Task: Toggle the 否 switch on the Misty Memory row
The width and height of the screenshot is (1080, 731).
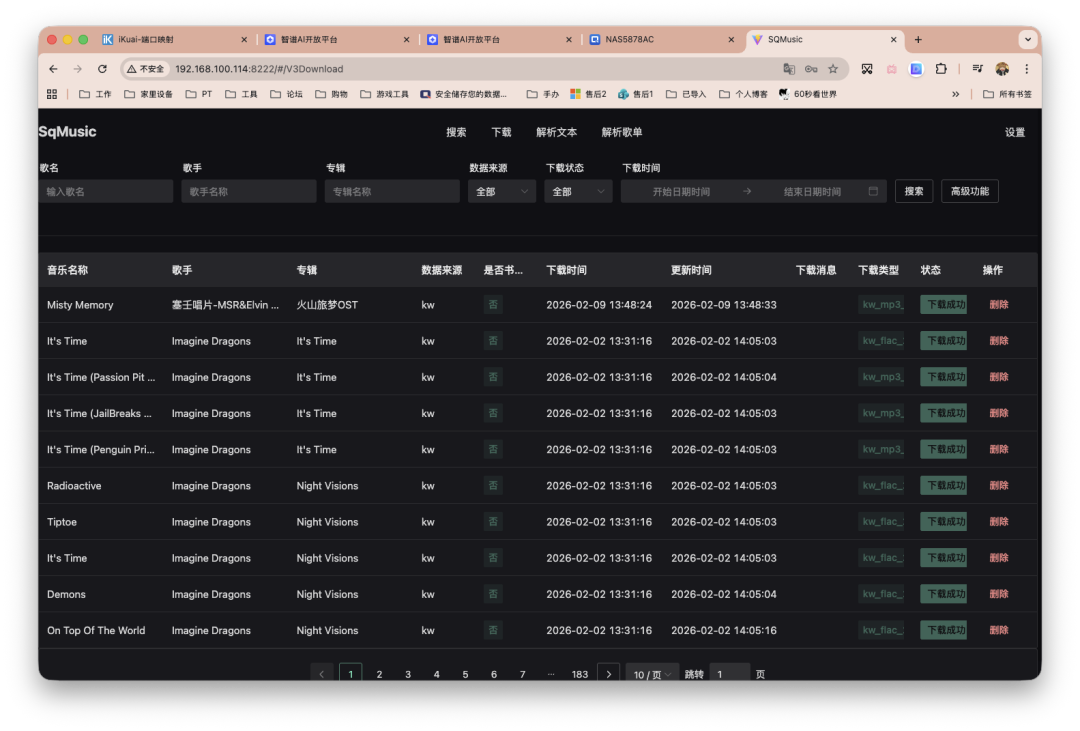Action: click(493, 304)
